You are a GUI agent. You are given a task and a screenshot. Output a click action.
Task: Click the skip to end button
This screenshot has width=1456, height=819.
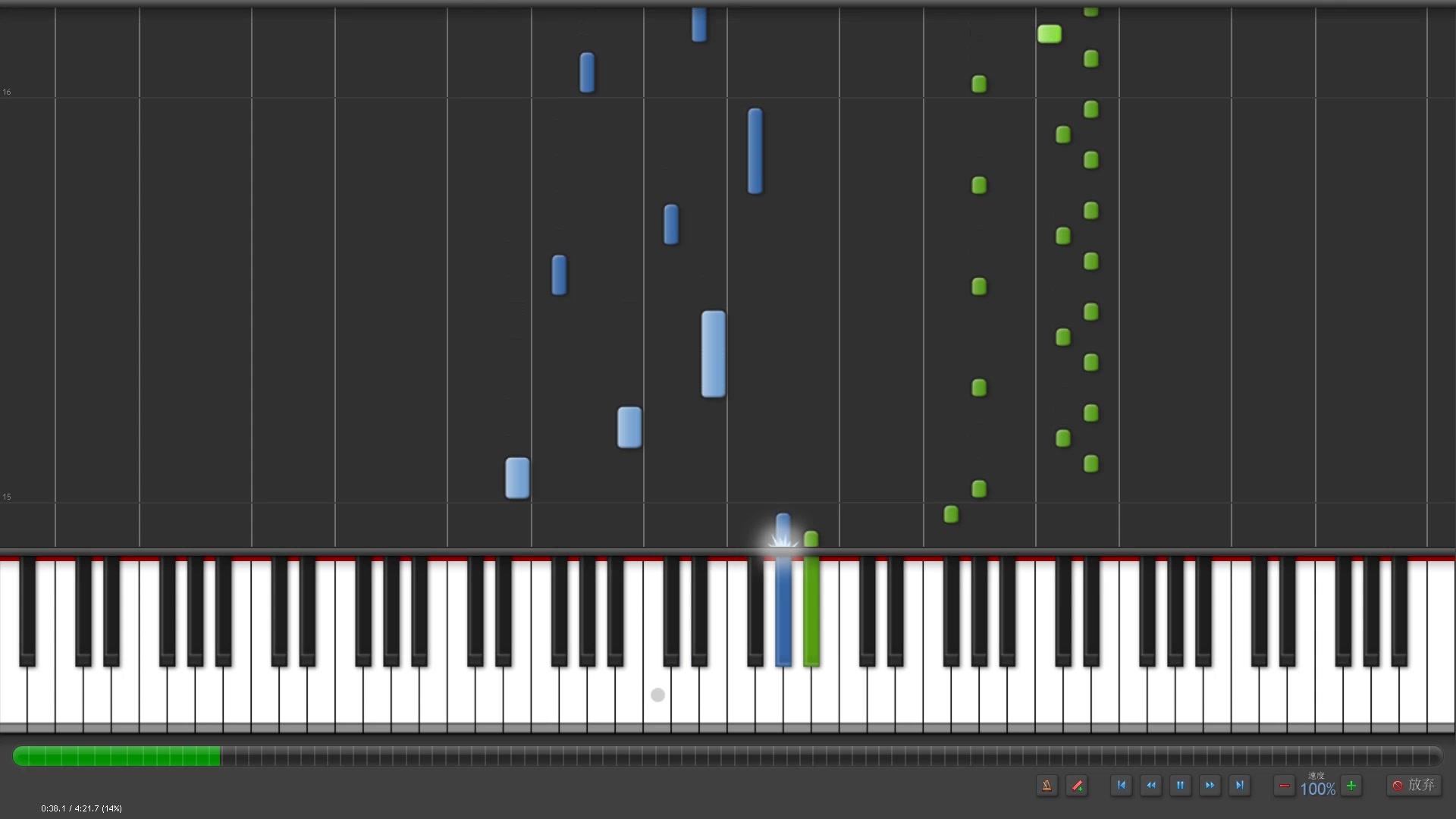1242,785
